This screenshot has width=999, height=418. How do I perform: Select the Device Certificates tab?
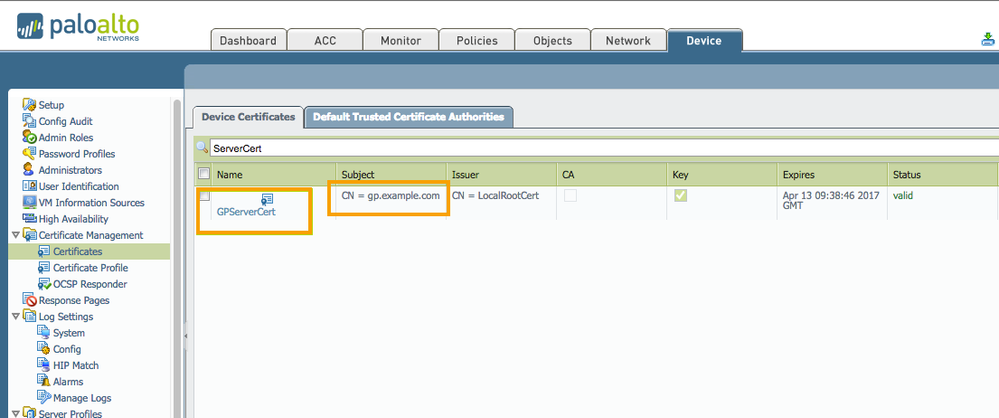click(x=248, y=117)
